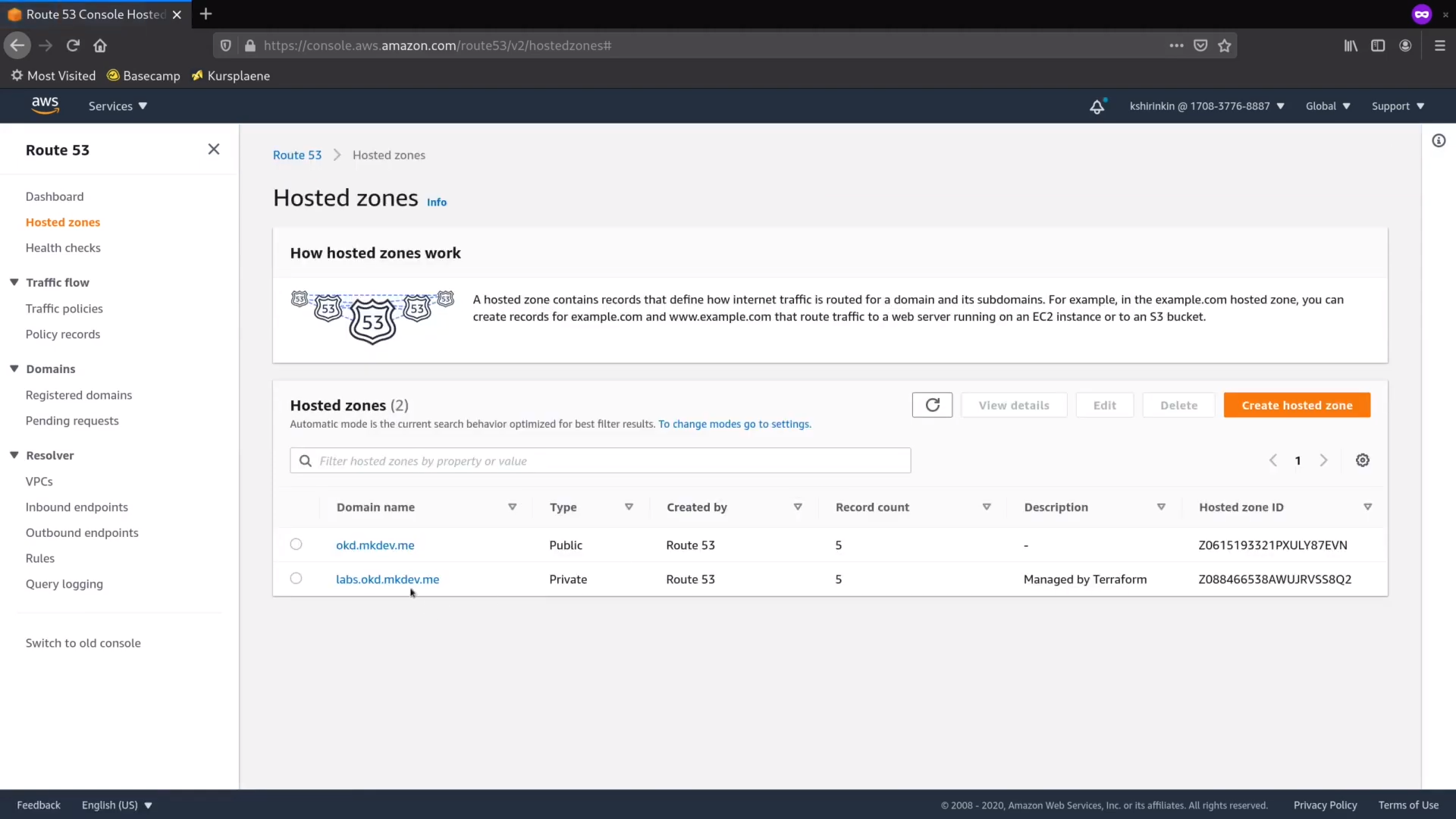
Task: Click the Create hosted zone button
Action: point(1297,405)
